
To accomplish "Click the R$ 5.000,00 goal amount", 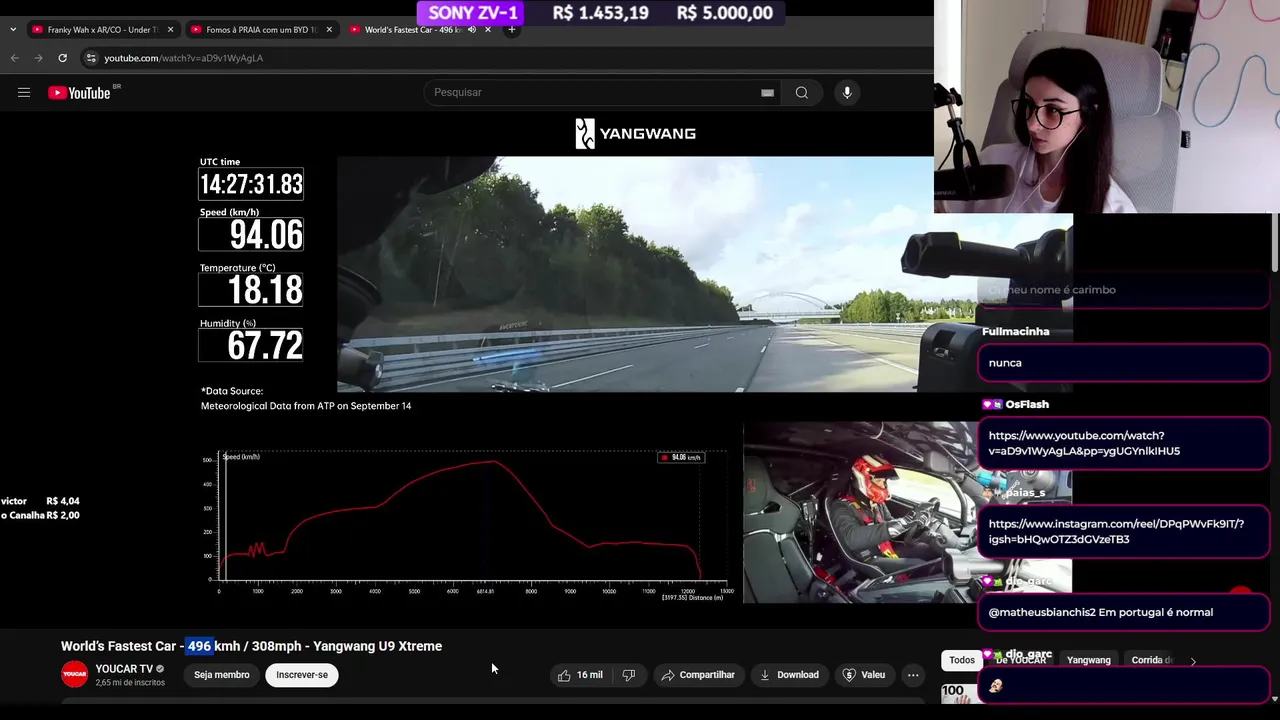I will pos(725,13).
